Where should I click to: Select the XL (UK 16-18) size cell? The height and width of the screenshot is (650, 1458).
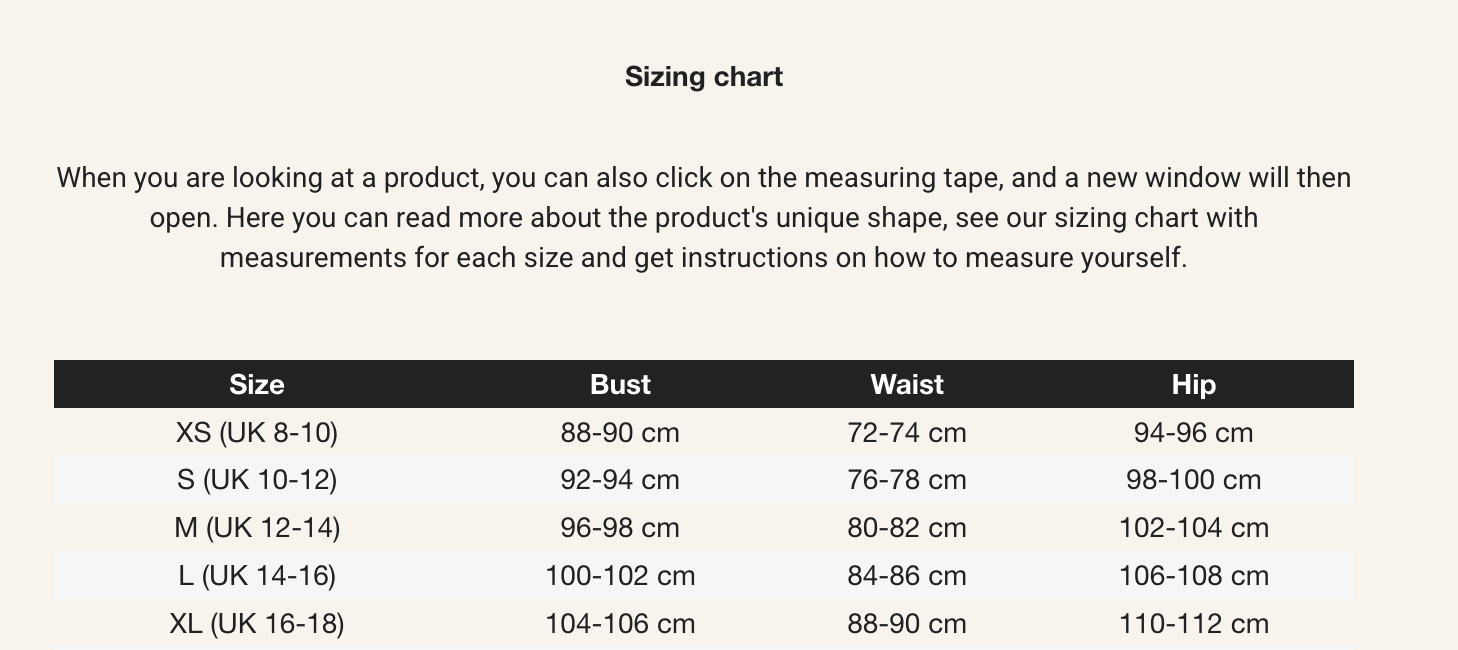click(257, 624)
